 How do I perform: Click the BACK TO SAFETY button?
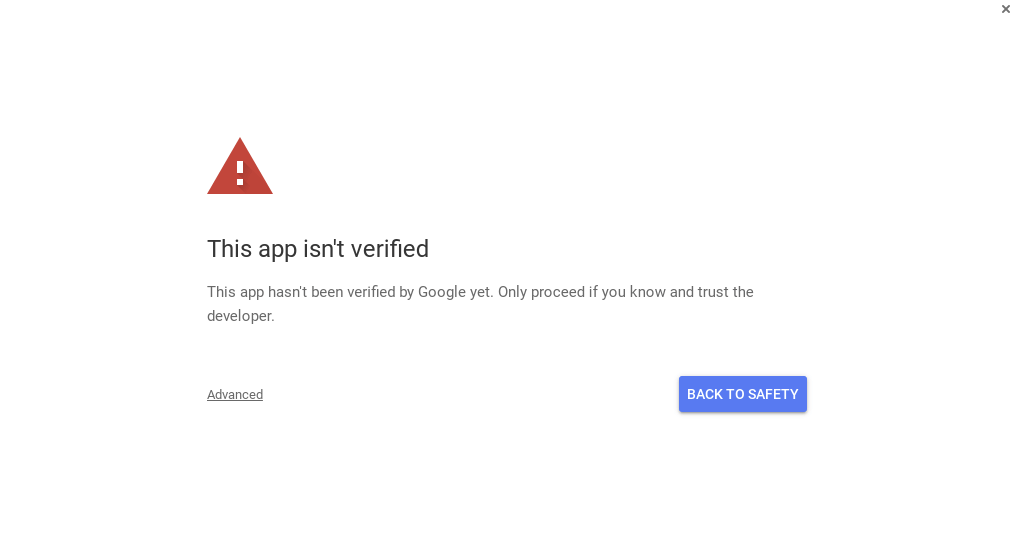tap(743, 394)
